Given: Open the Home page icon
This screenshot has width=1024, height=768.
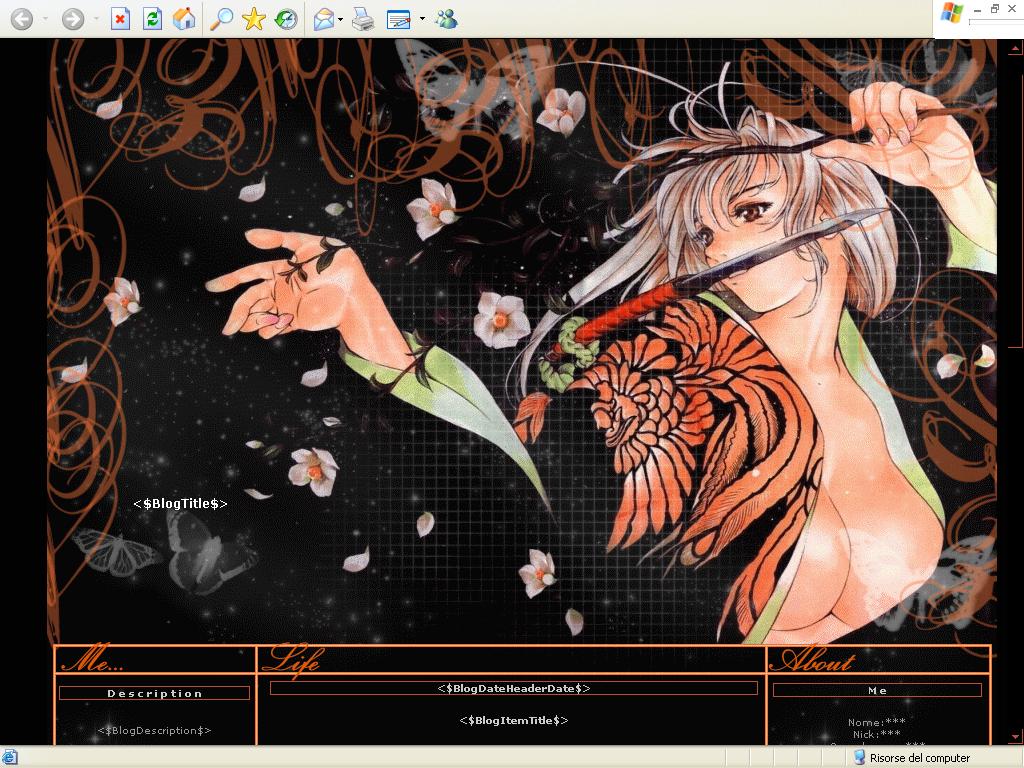Looking at the screenshot, I should pyautogui.click(x=184, y=19).
